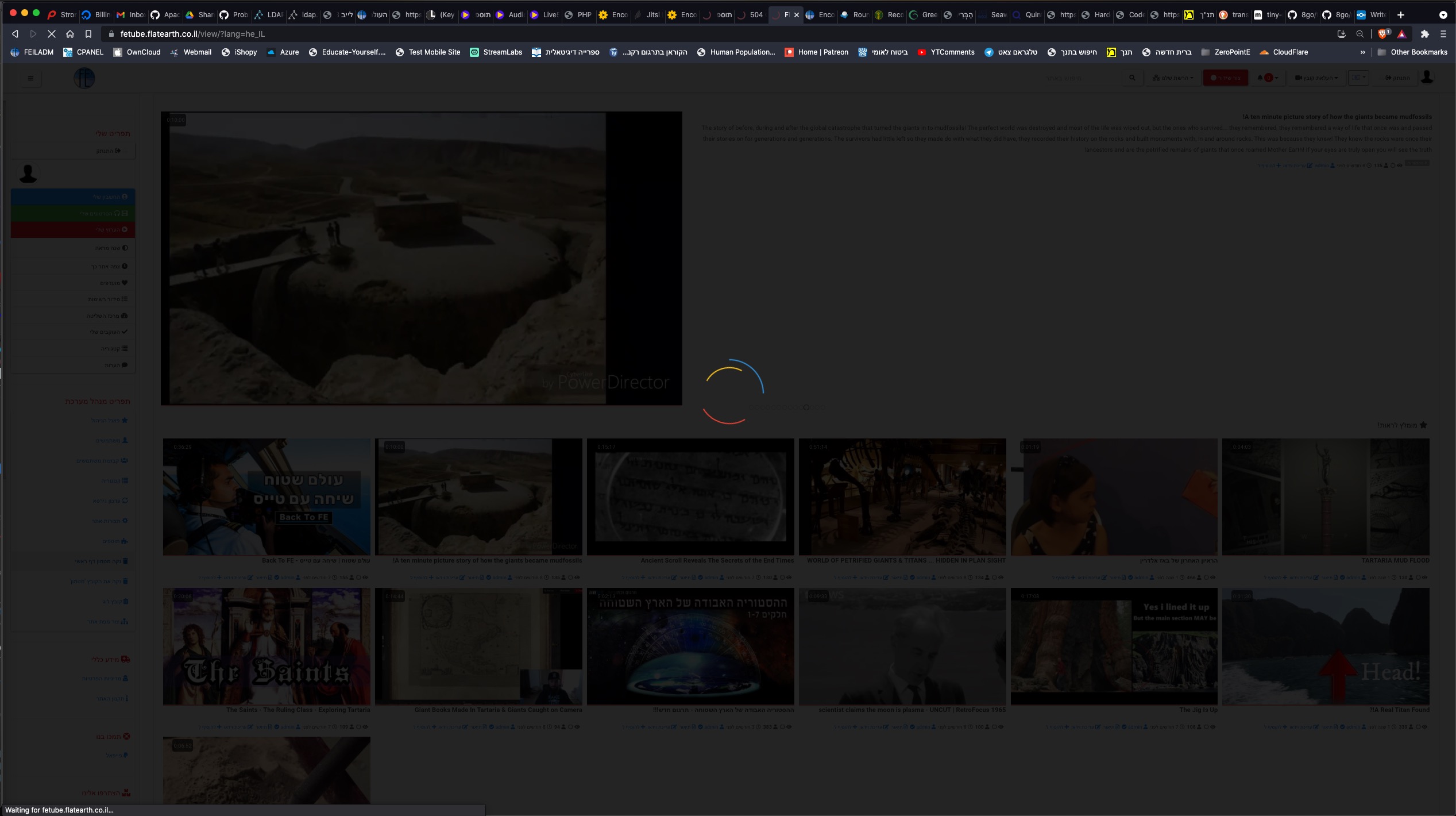1456x816 pixels.
Task: Open the CloudFlare bookmark in the bookmarks bar
Action: point(1284,52)
